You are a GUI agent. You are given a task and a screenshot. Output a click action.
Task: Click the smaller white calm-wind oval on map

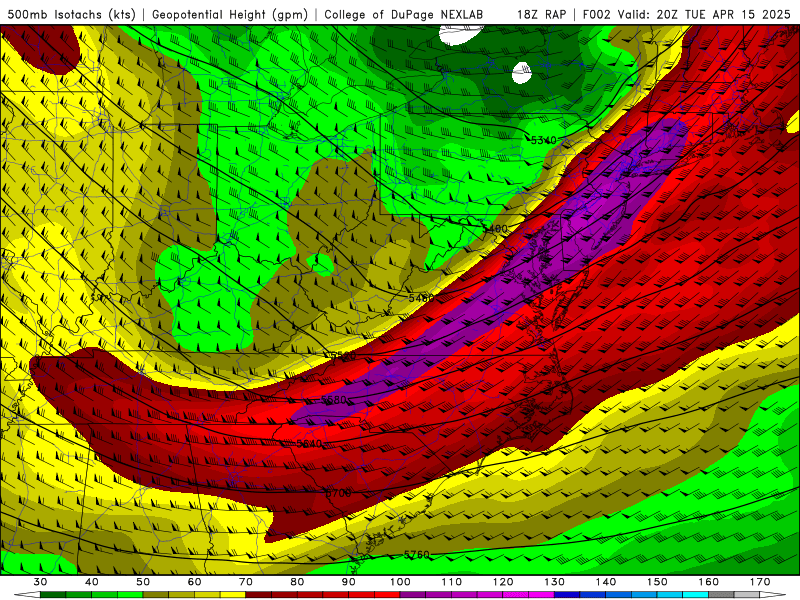(x=521, y=72)
